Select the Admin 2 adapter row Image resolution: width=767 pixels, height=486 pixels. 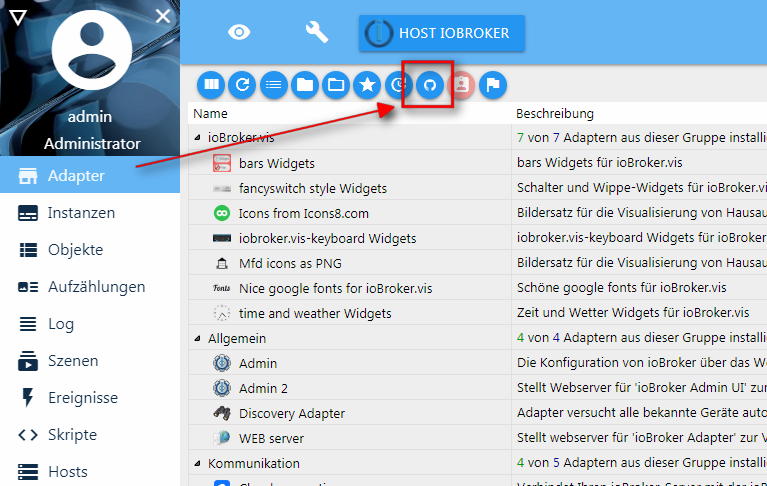[x=477, y=388]
